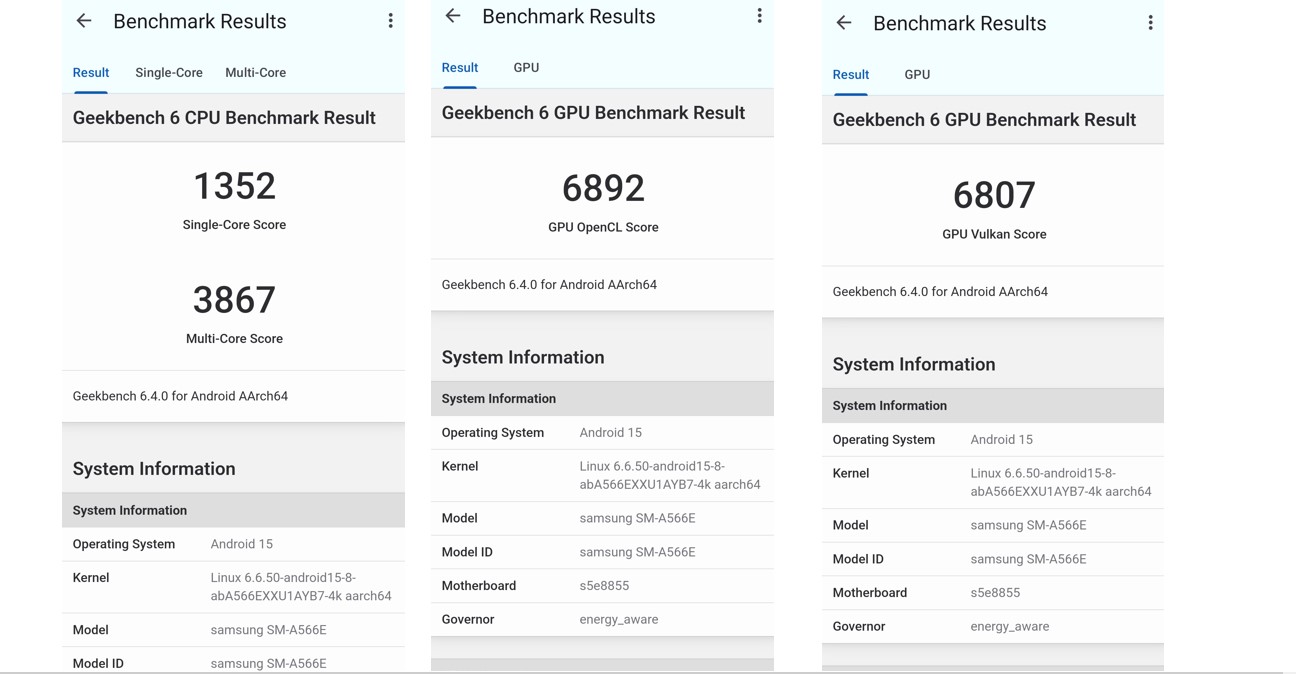The image size is (1296, 674).
Task: Tap Android 15 value on CPU screen
Action: pyautogui.click(x=241, y=544)
